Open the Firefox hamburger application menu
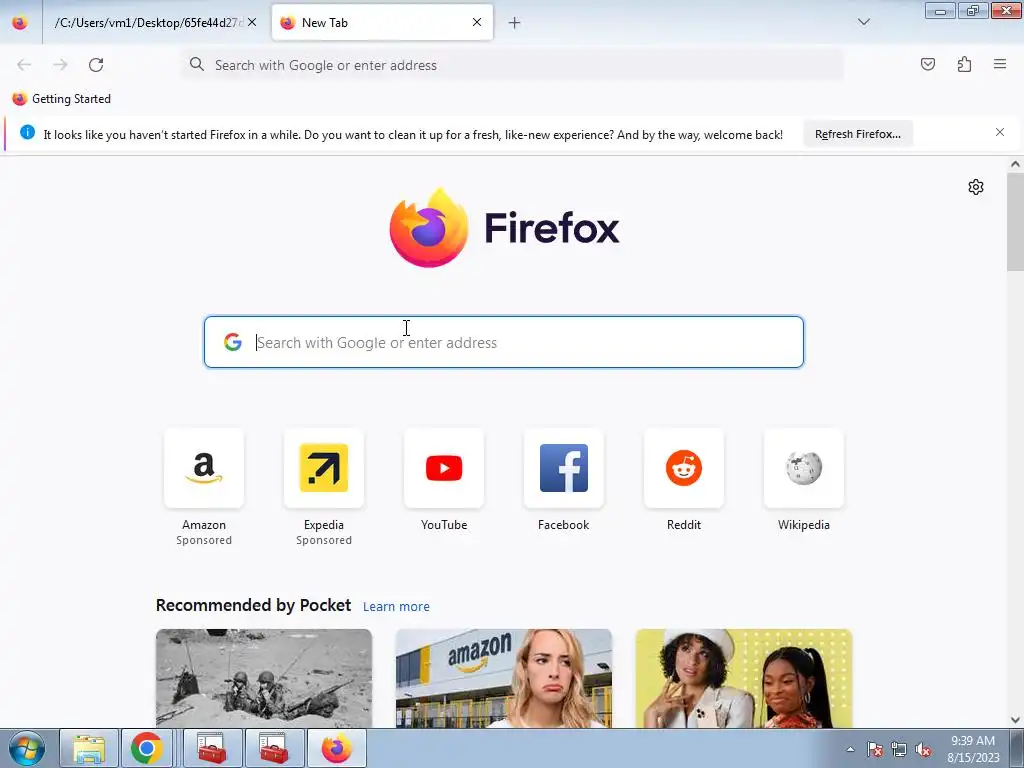 [x=1000, y=64]
